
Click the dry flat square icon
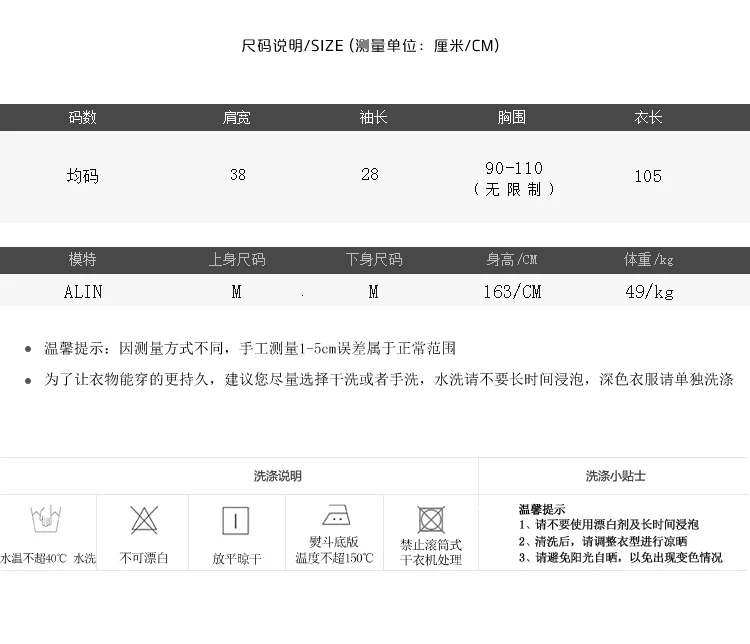(x=236, y=521)
